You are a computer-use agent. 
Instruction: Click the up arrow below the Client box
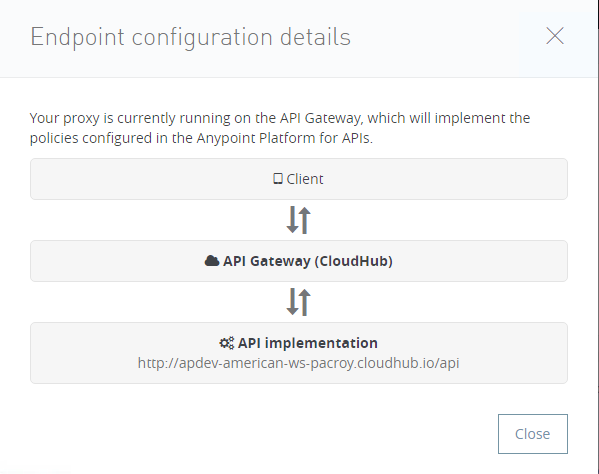(304, 220)
